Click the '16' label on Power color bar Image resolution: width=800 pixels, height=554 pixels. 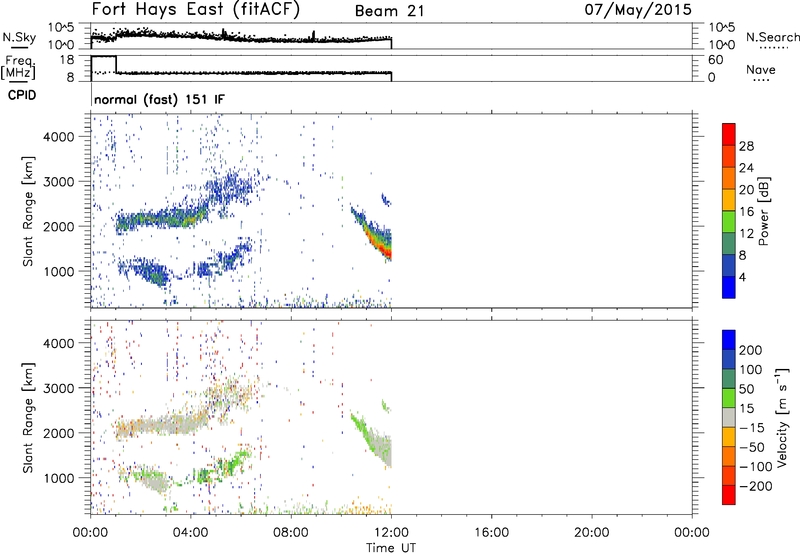746,212
